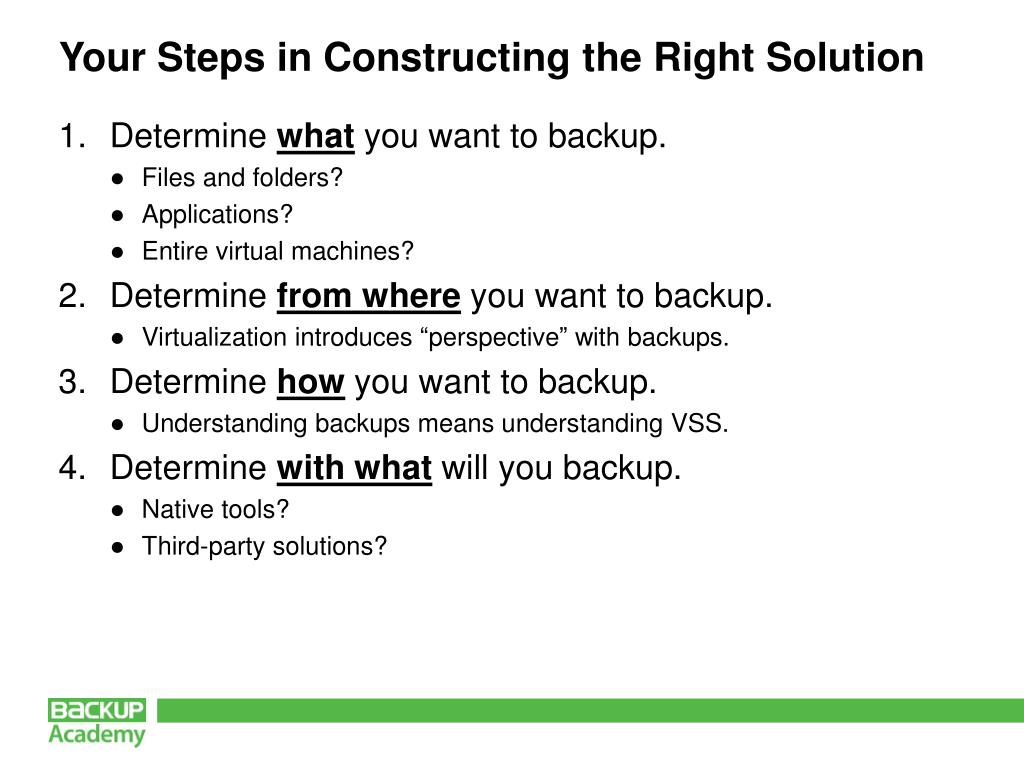The height and width of the screenshot is (768, 1024).
Task: Click step number 4 in the list
Action: pos(72,468)
